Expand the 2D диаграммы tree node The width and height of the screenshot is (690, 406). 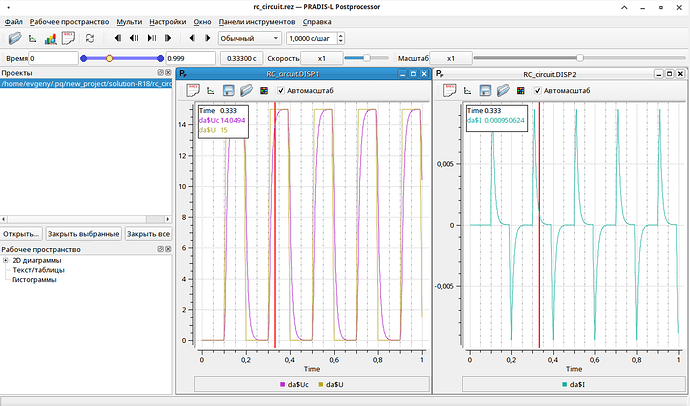6,260
